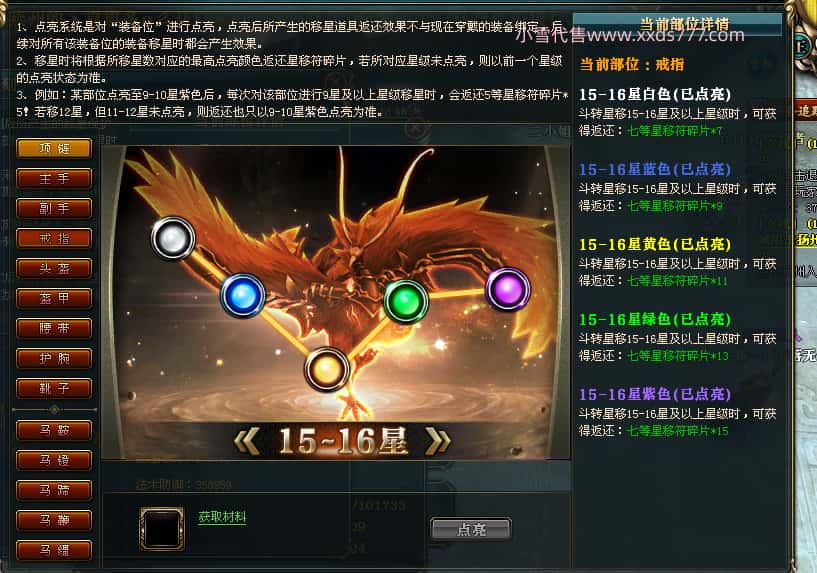Select the blue orb node
This screenshot has width=817, height=573.
click(x=243, y=295)
